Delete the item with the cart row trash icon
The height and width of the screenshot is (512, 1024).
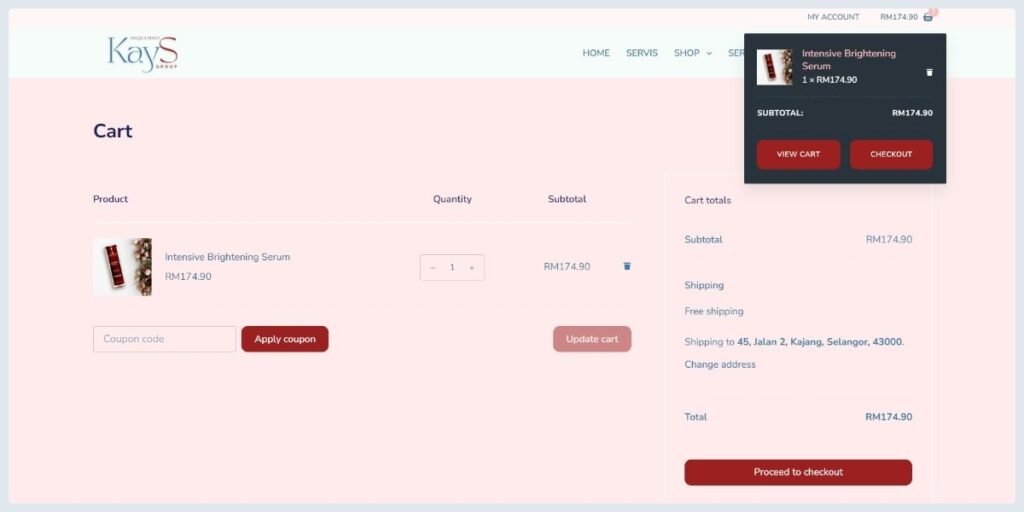pyautogui.click(x=627, y=266)
